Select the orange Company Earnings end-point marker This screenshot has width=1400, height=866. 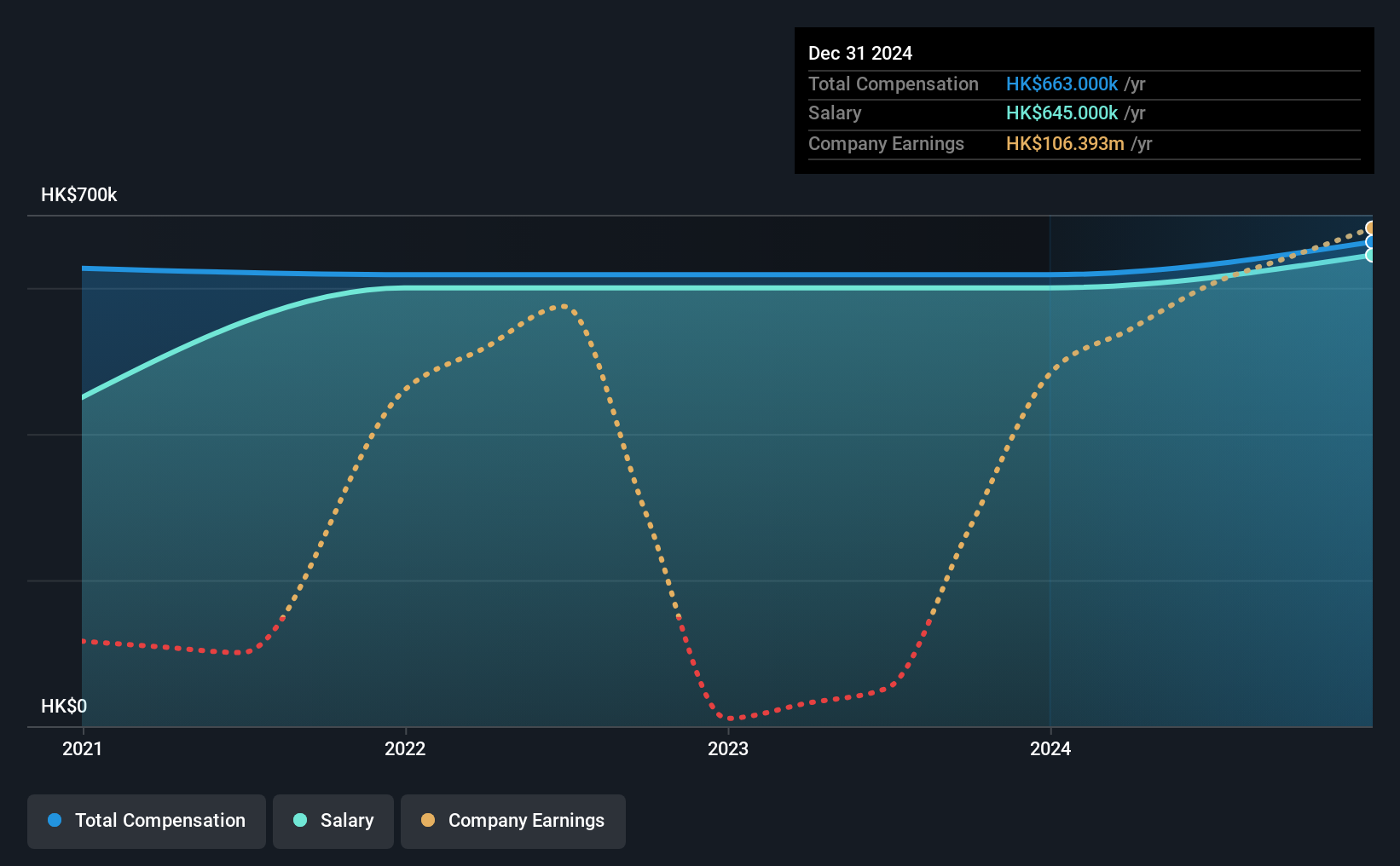[x=1371, y=228]
